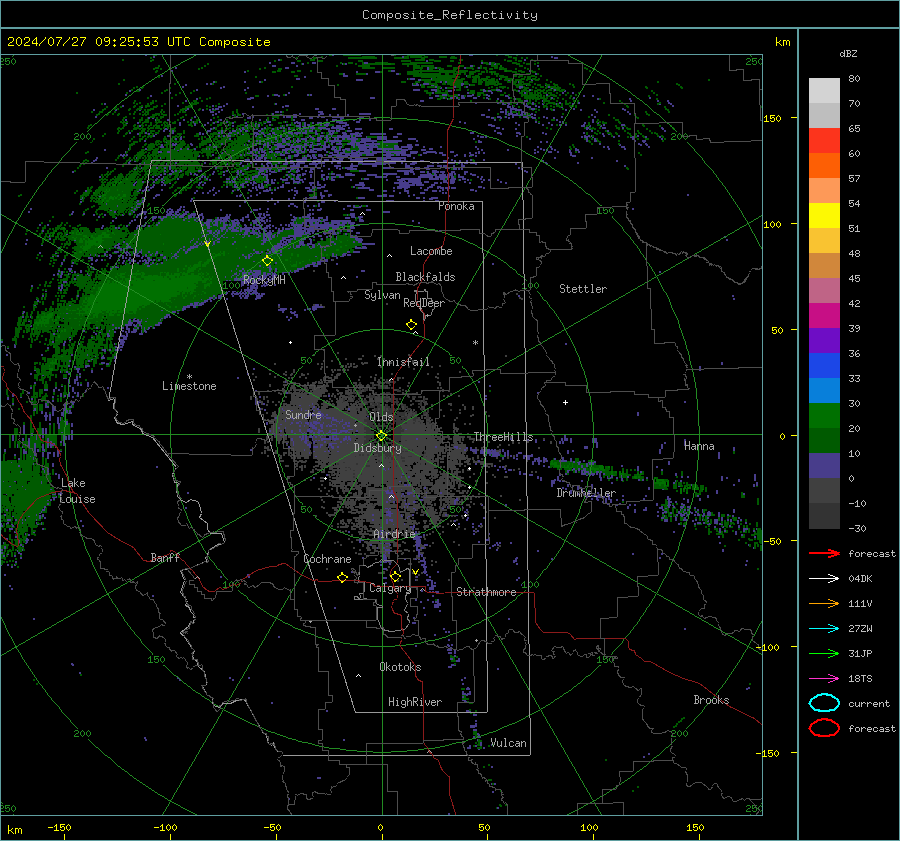This screenshot has height=841, width=900.
Task: Click white plus marker northeast of ThreeHills
Action: (x=565, y=402)
